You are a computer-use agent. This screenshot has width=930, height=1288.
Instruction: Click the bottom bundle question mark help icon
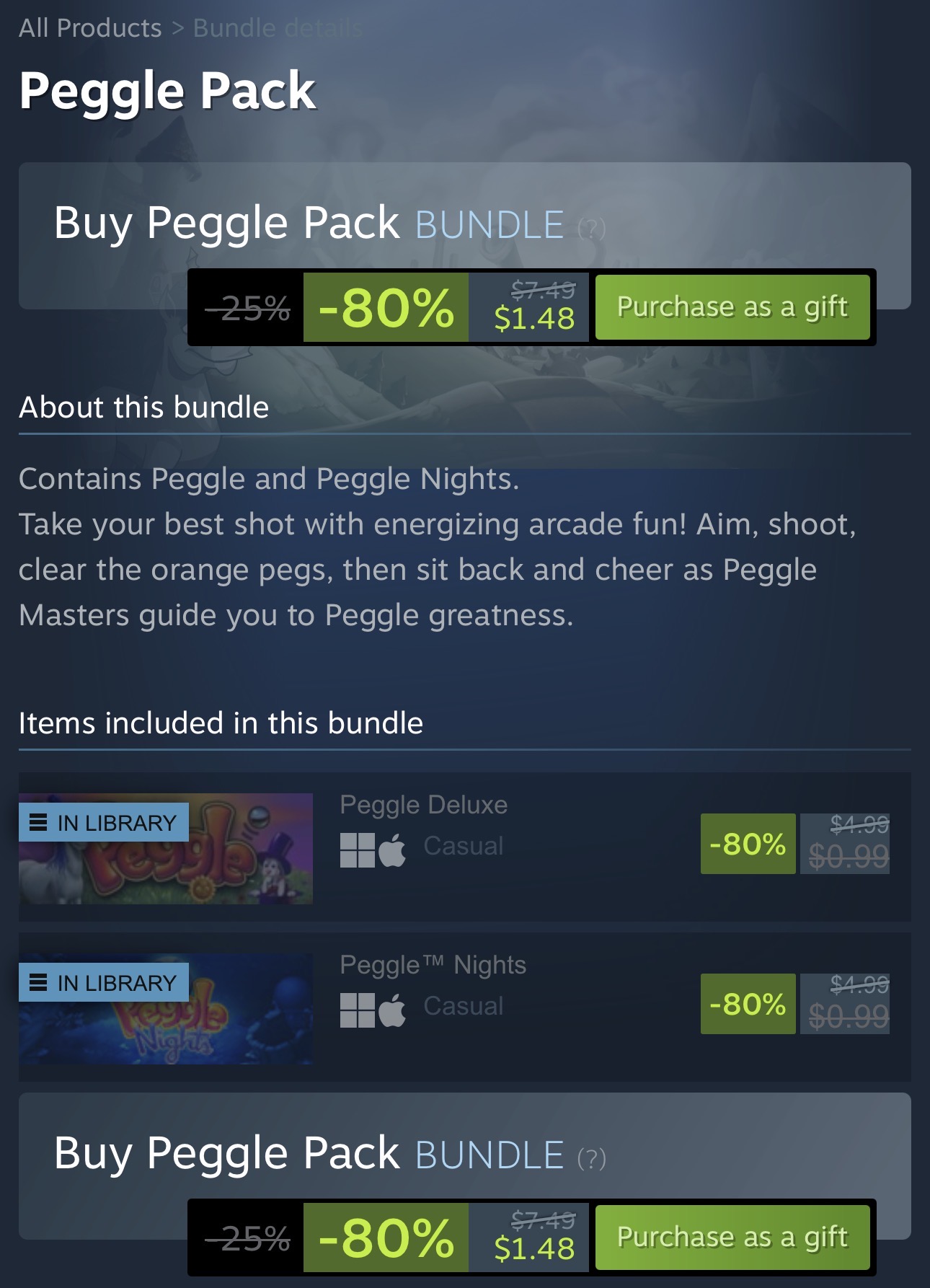(592, 1159)
